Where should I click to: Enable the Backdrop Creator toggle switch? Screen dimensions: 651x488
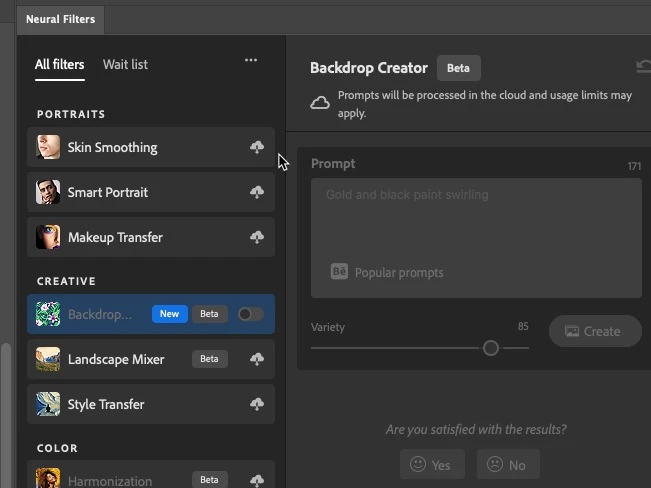251,314
